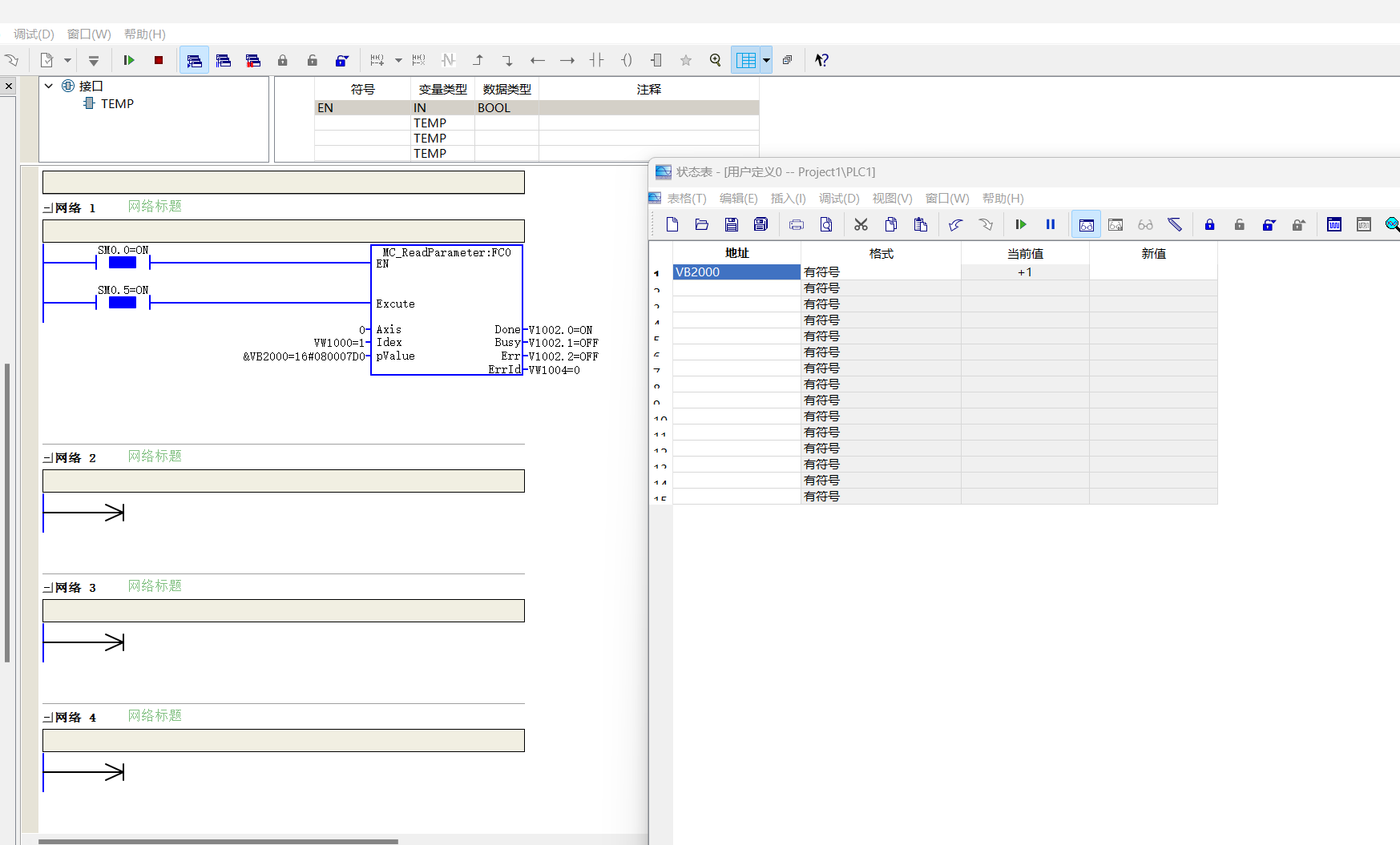Click the blue unlock-all icon in main toolbar

(341, 60)
